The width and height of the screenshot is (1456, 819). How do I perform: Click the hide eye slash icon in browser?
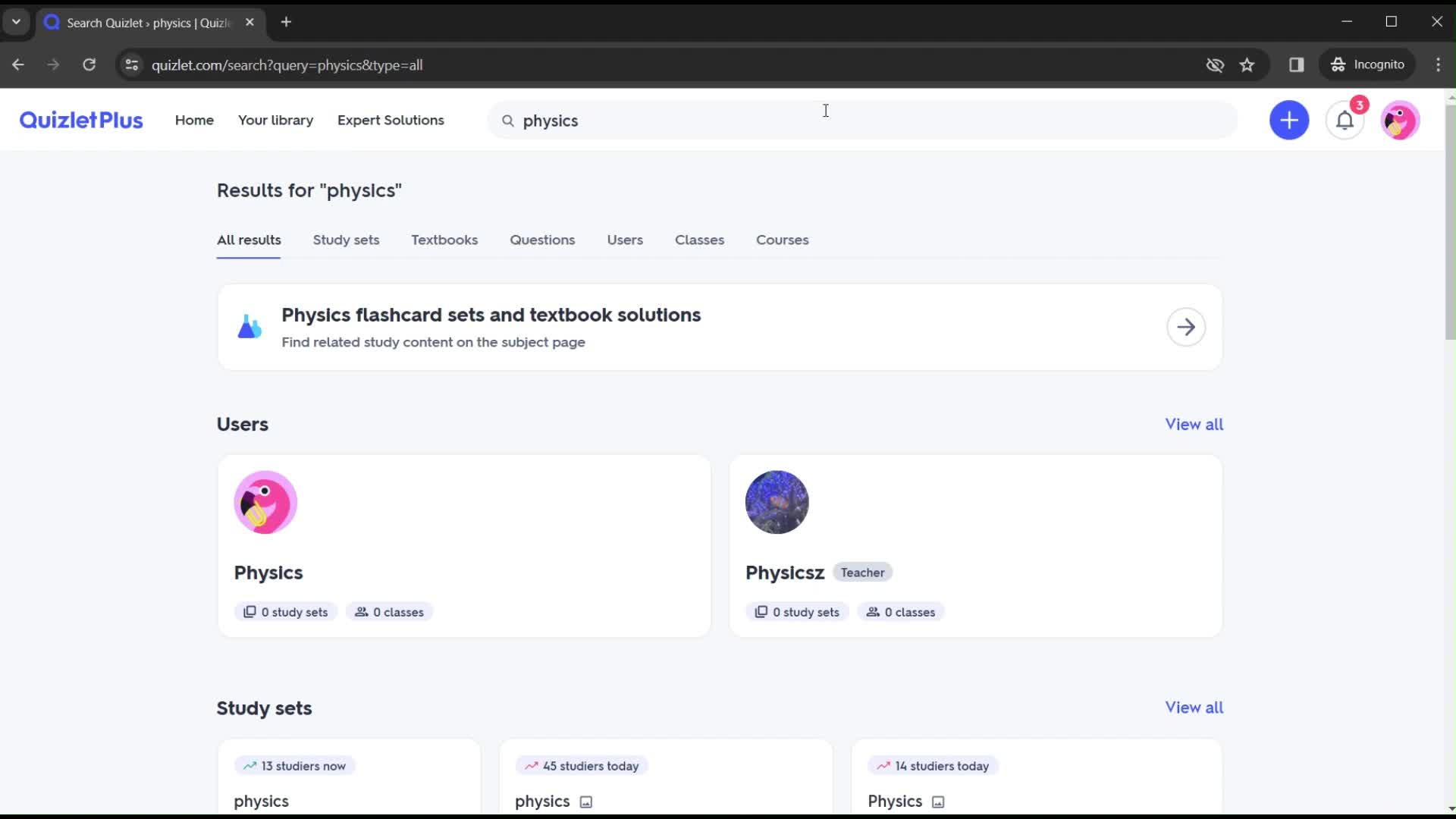(x=1215, y=64)
